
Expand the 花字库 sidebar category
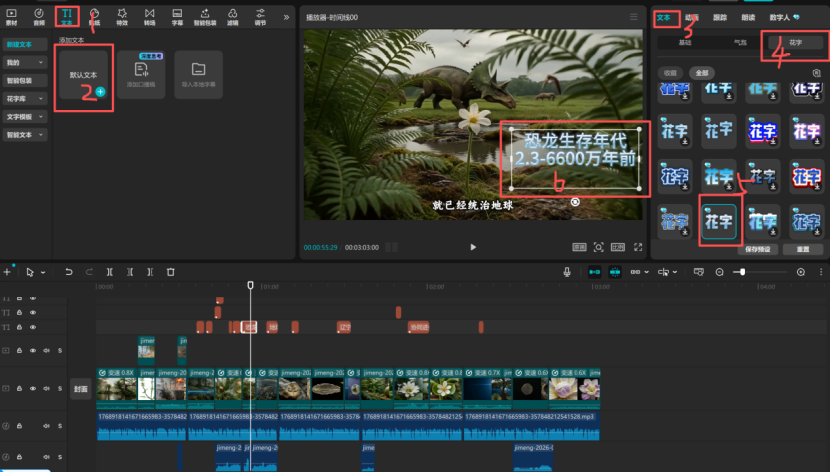point(24,98)
